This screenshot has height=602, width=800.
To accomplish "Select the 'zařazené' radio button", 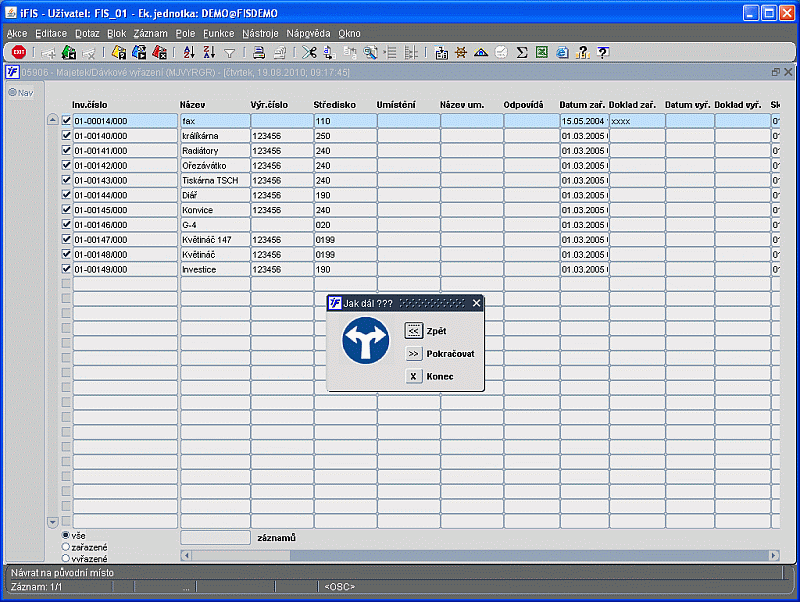I will [66, 547].
